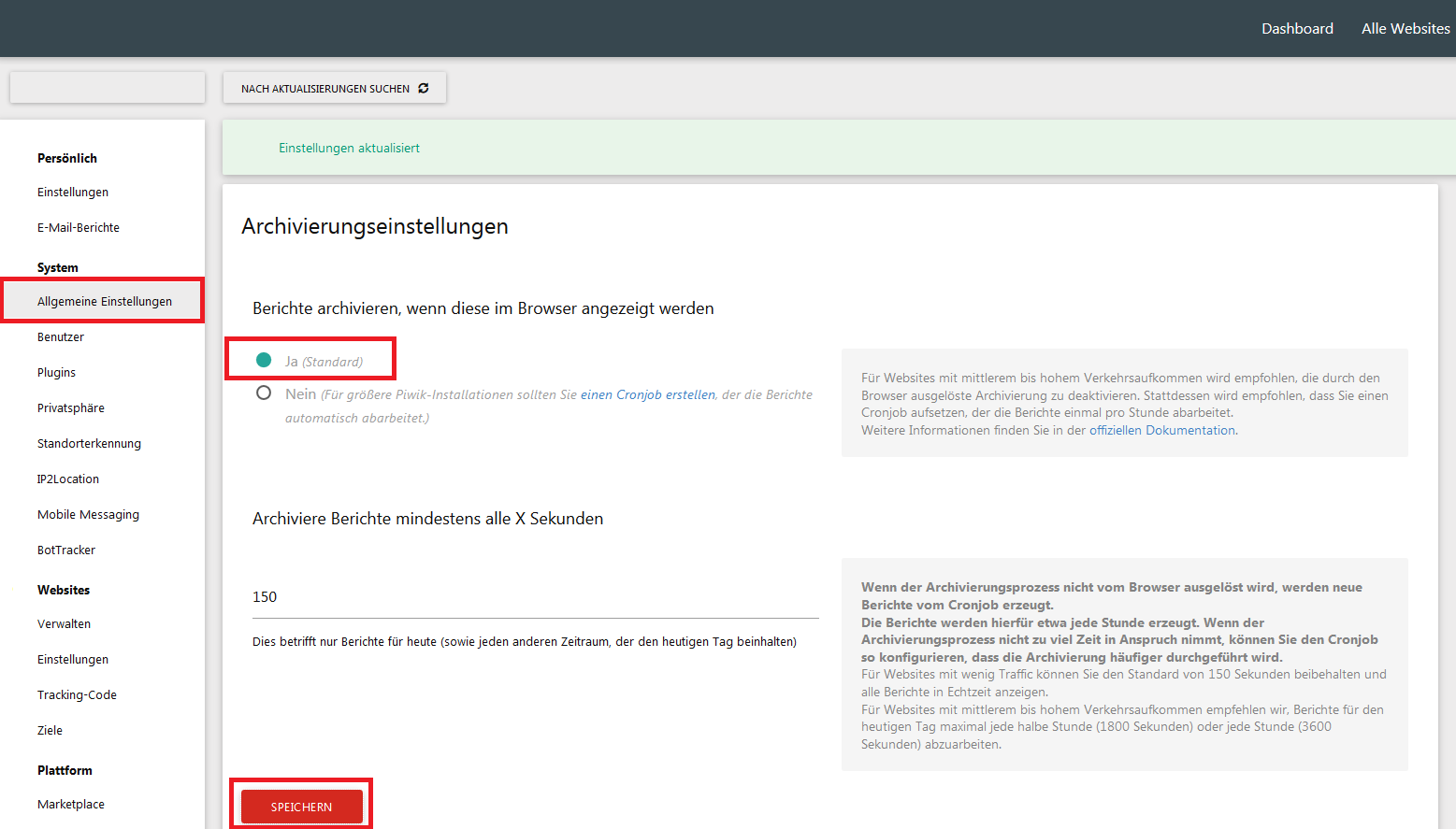Click the seconds input field showing 150
The height and width of the screenshot is (829, 1456).
(x=536, y=597)
